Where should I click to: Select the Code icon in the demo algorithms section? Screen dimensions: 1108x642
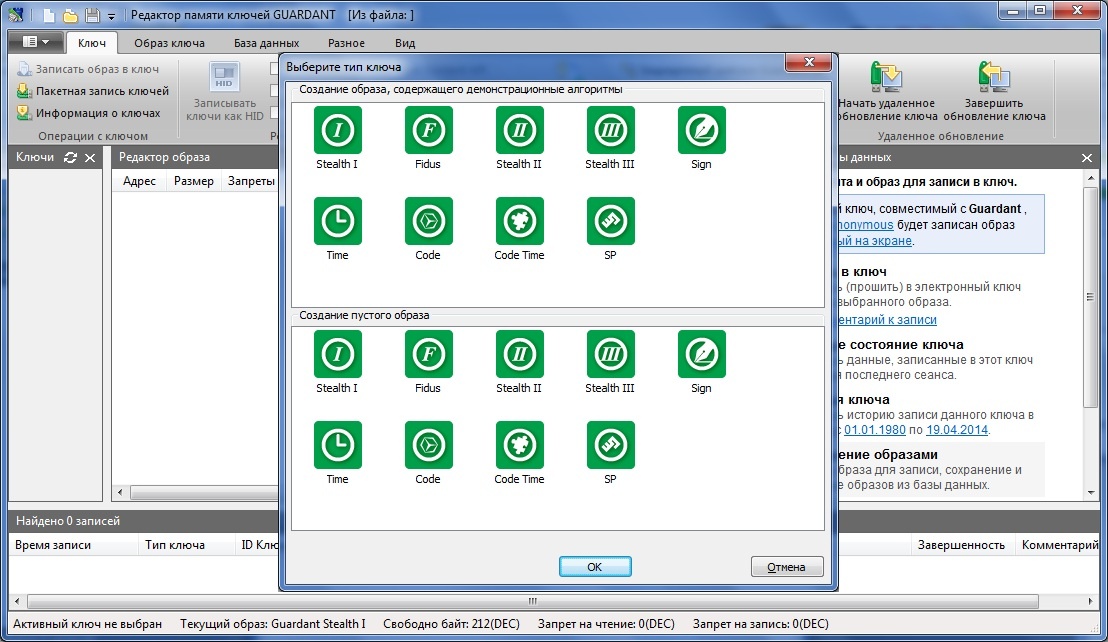428,222
